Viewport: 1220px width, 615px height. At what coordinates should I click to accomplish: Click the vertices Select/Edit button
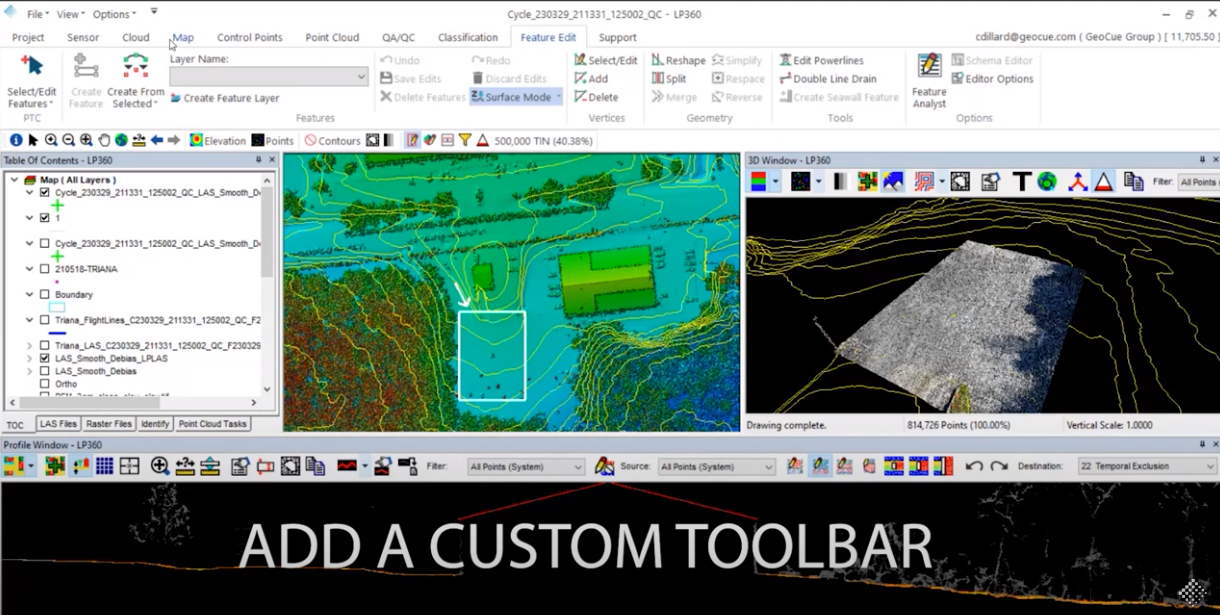pos(606,60)
